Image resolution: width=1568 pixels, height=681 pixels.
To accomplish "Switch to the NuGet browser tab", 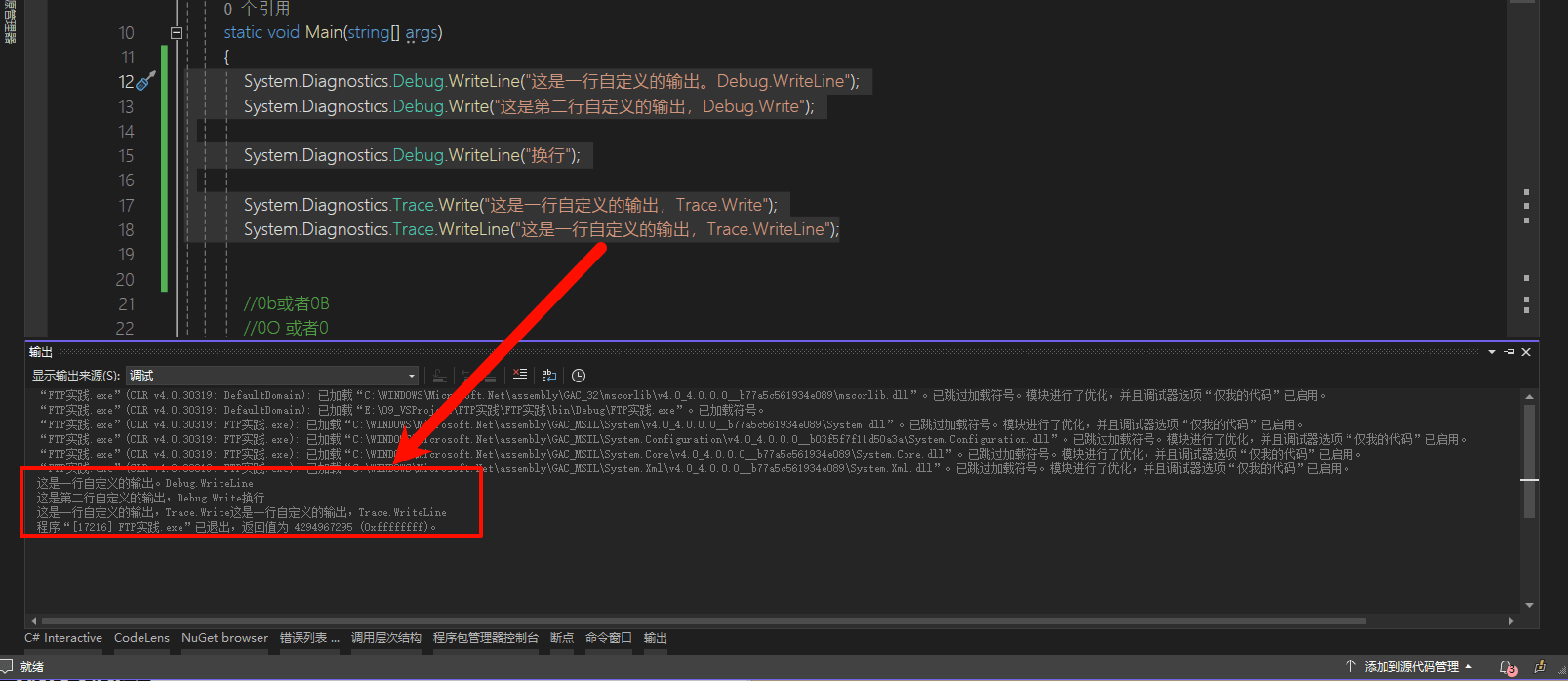I will pyautogui.click(x=224, y=638).
